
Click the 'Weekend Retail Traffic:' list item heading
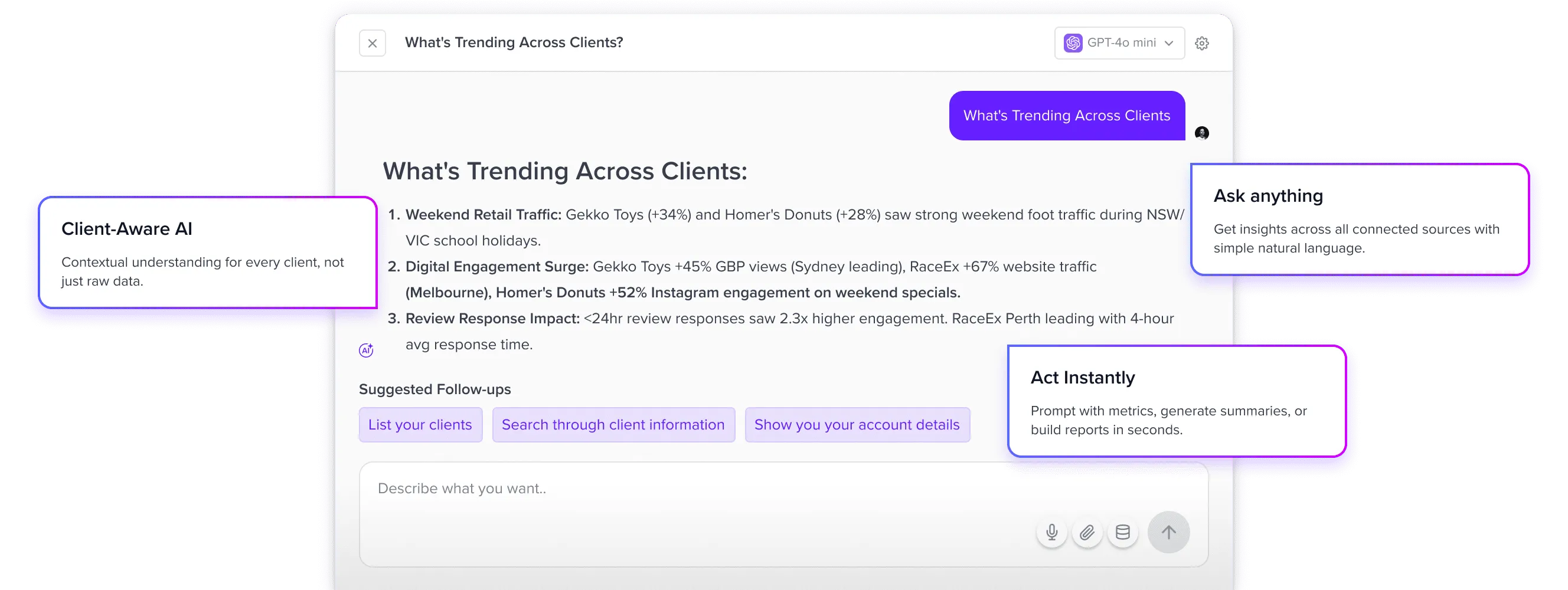pos(484,215)
